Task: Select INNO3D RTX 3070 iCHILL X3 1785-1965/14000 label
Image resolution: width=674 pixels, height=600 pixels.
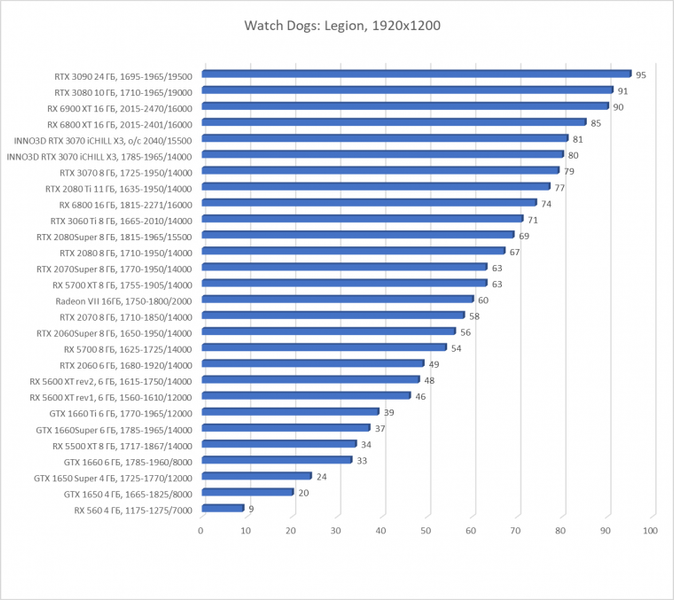Action: [x=99, y=157]
